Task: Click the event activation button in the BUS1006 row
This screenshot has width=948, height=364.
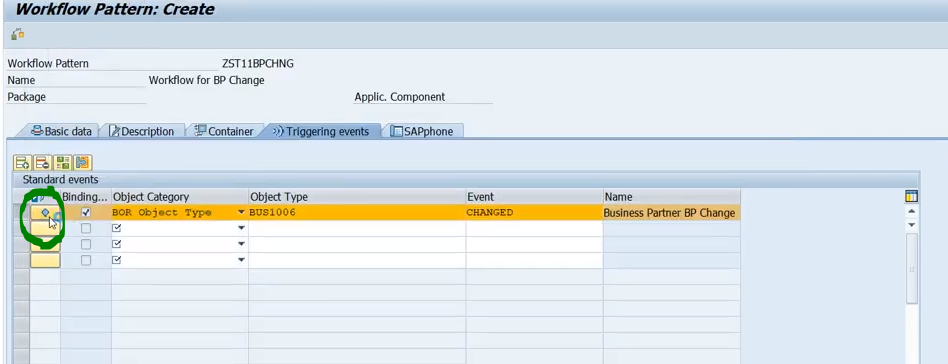Action: coord(45,213)
